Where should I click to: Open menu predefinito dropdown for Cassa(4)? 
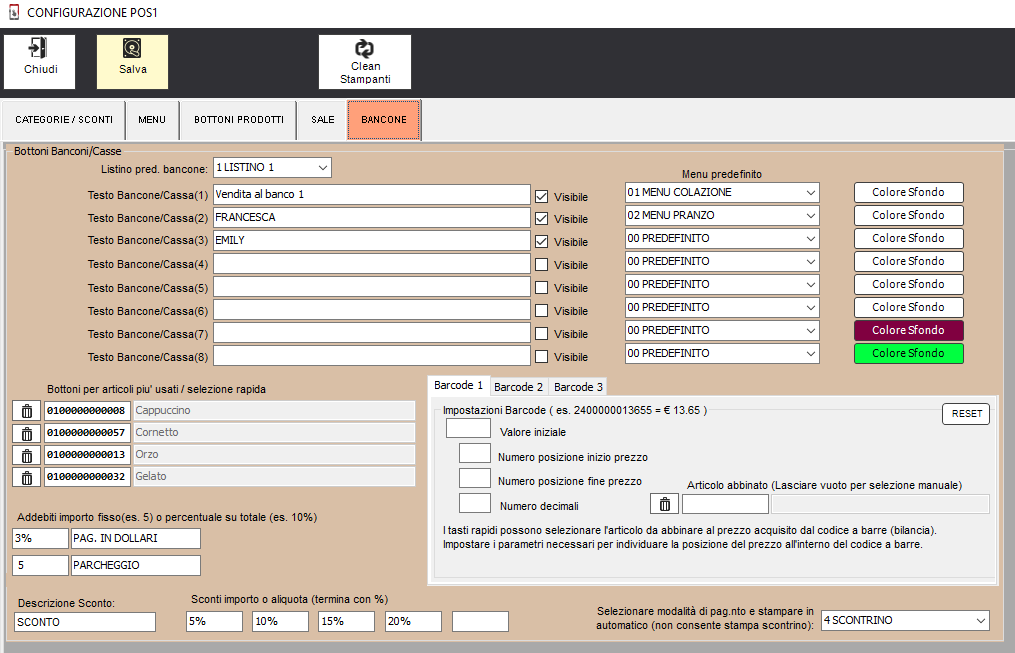click(x=722, y=261)
